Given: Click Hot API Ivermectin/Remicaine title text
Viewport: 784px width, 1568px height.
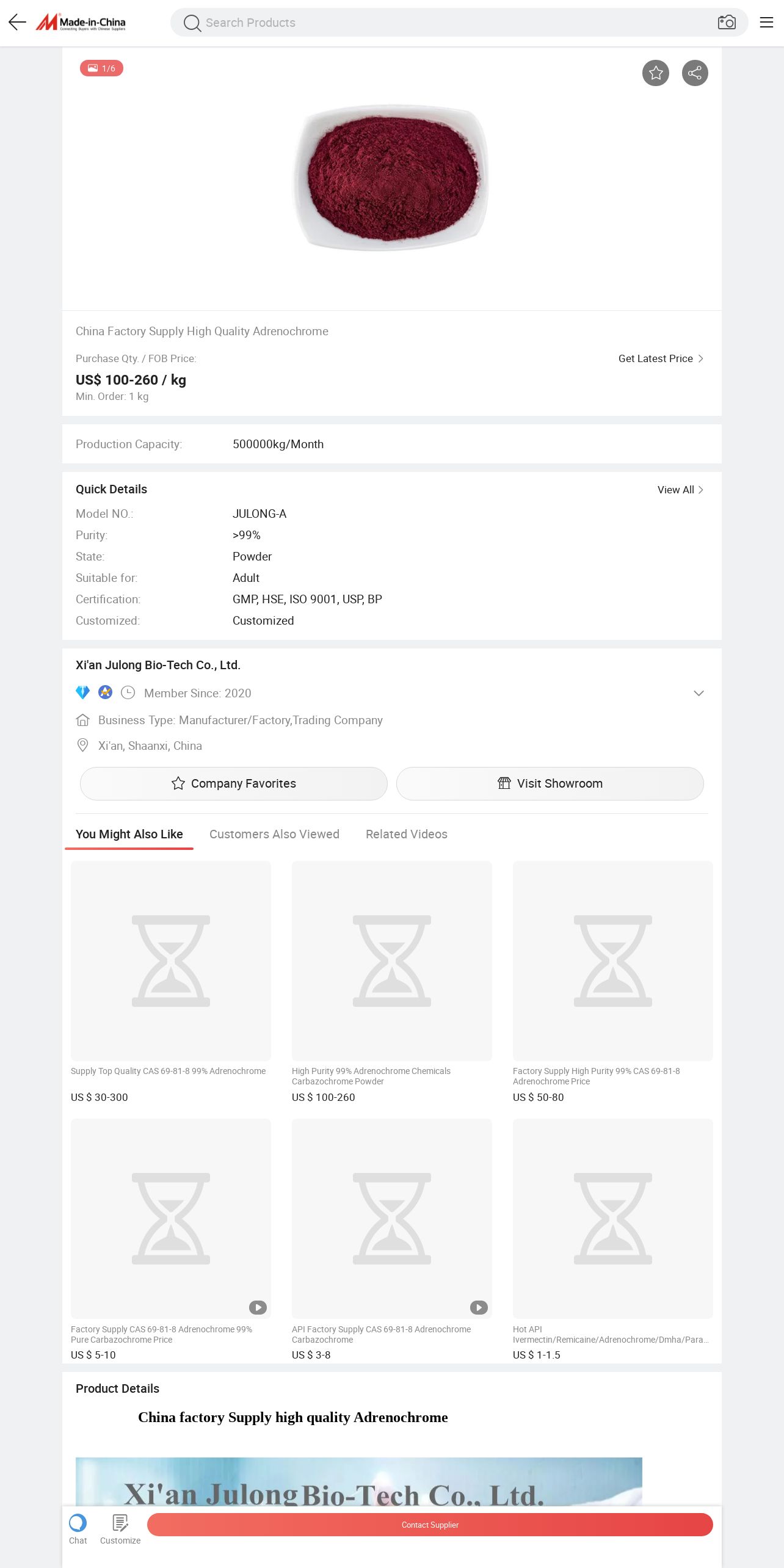Looking at the screenshot, I should [611, 1334].
